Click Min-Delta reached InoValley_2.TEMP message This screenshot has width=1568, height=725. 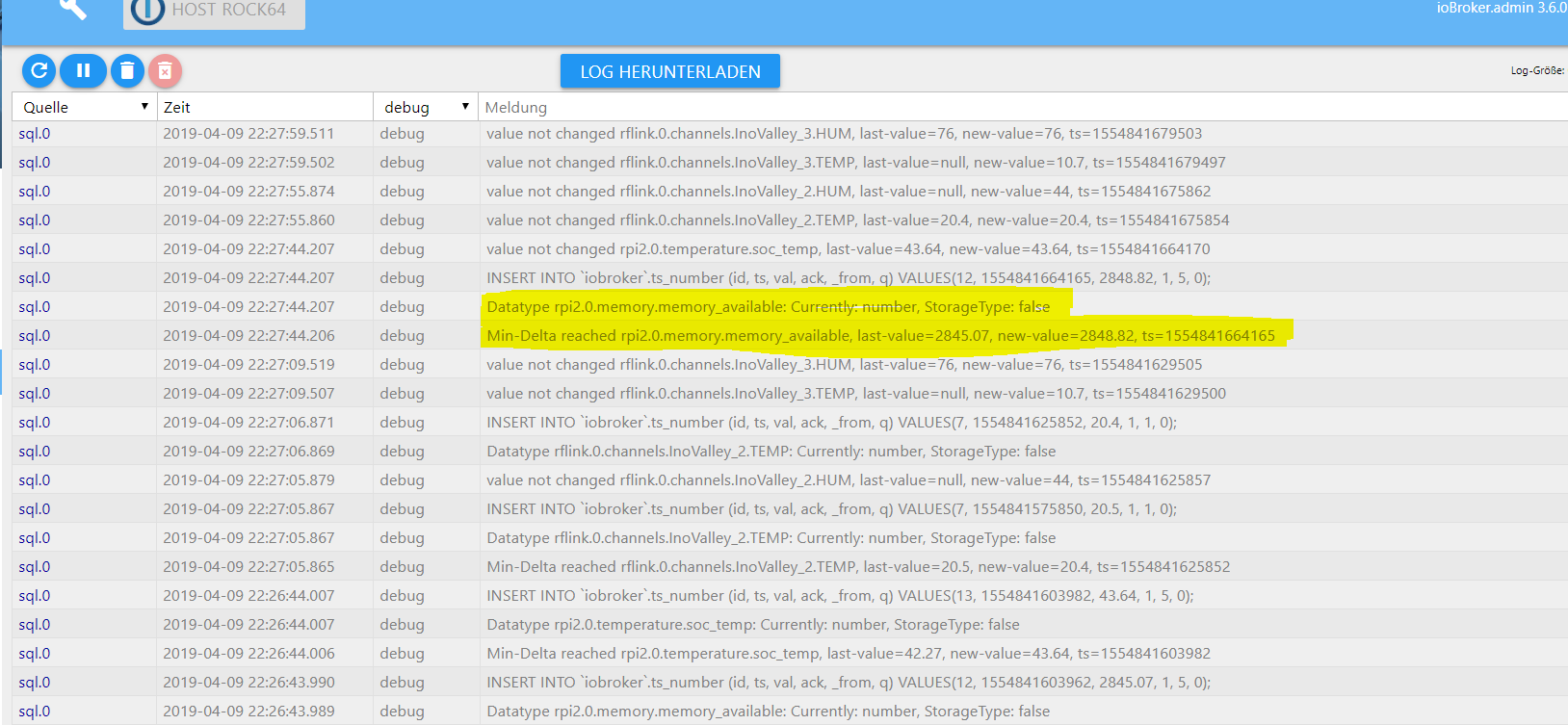coord(858,567)
